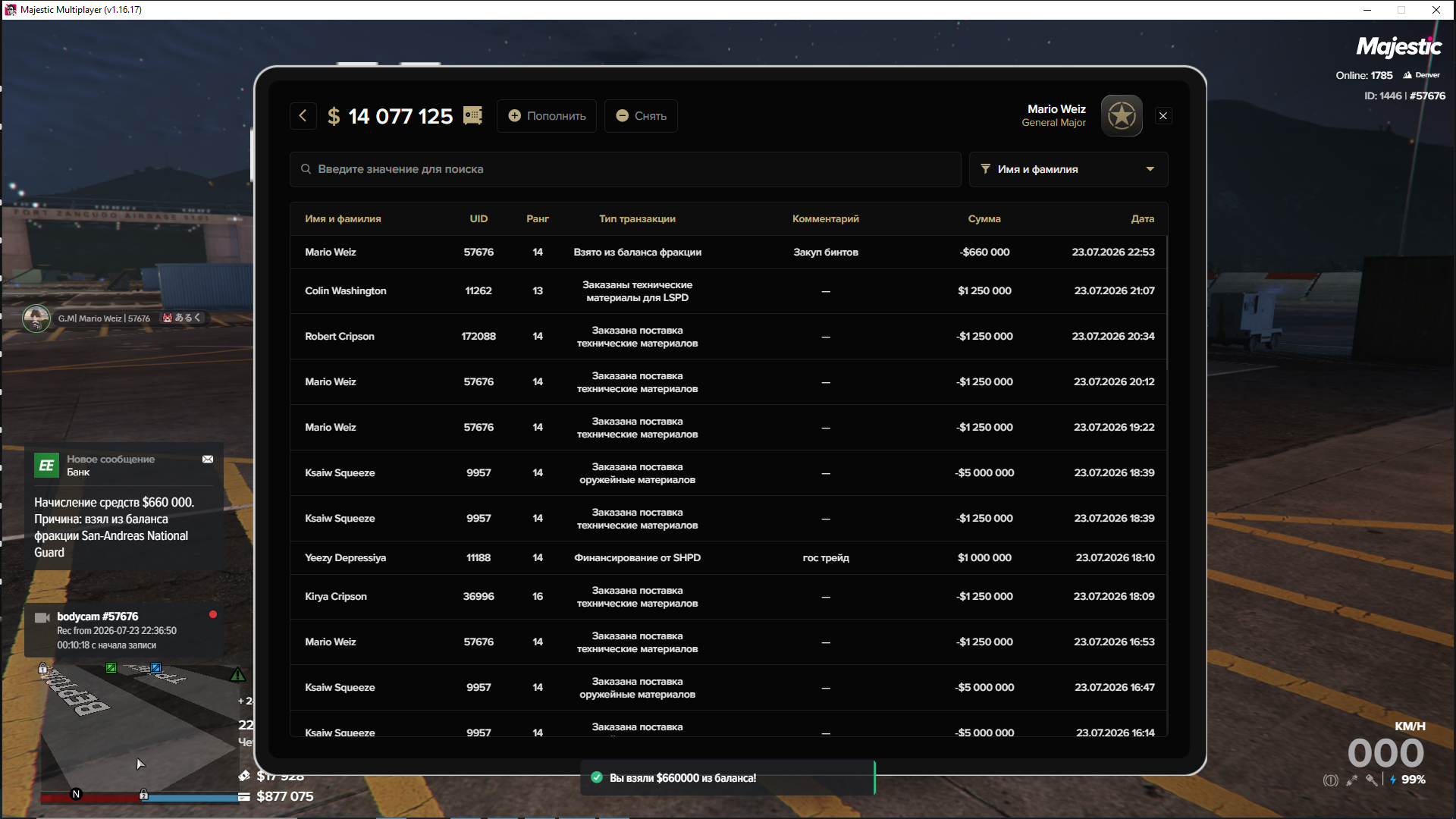Click the warning triangle icon on the minimap

238,674
